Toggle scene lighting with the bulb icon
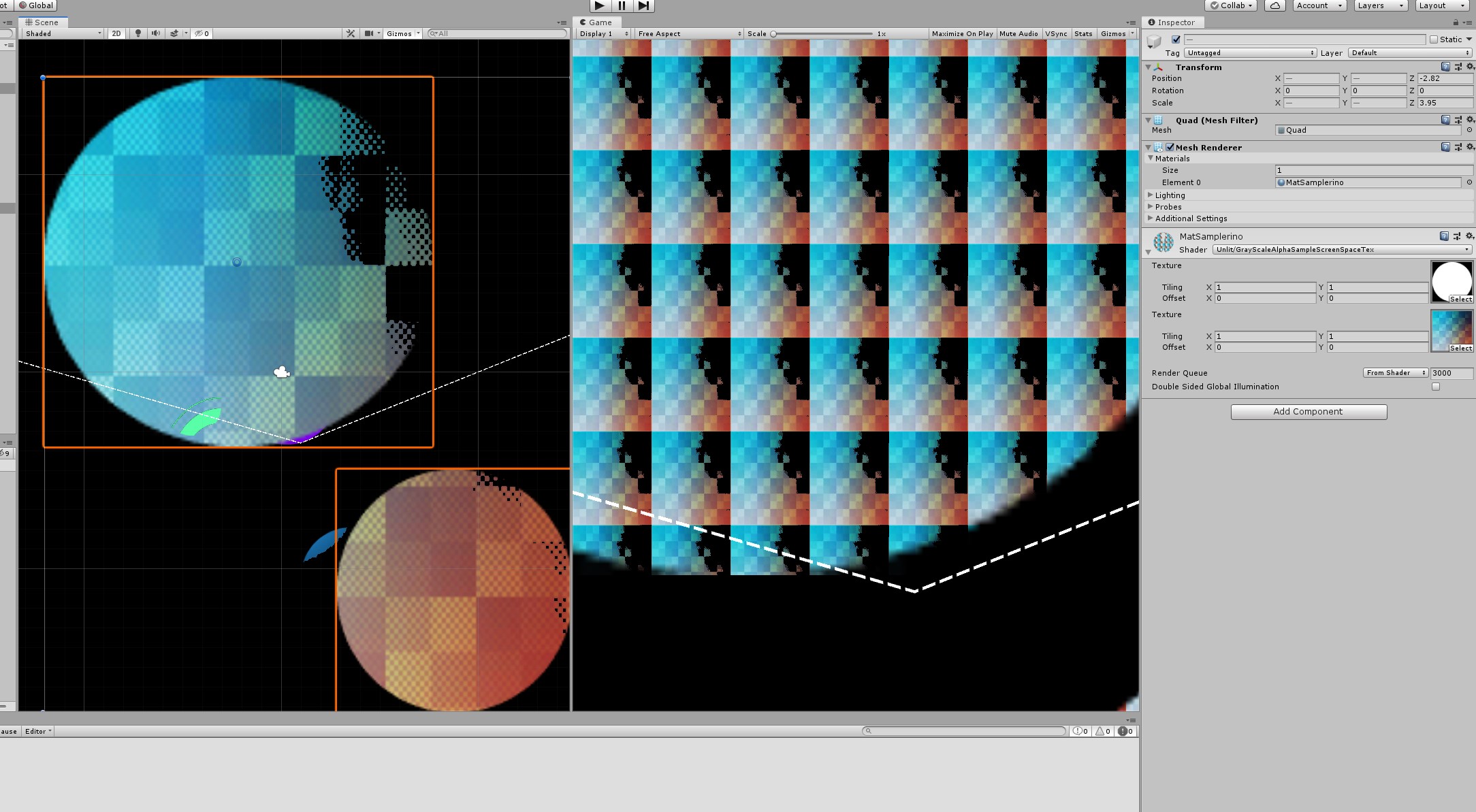This screenshot has height=812, width=1476. click(x=138, y=33)
